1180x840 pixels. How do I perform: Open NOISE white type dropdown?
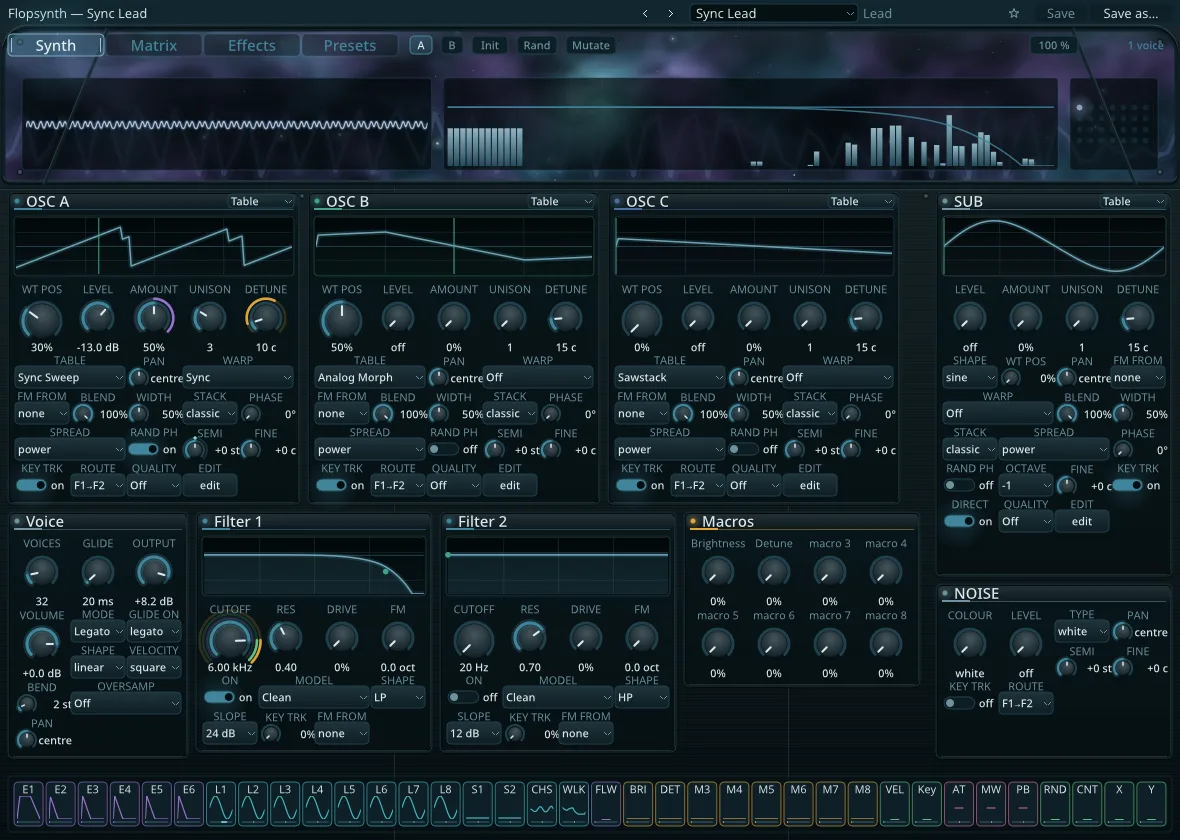click(1081, 632)
